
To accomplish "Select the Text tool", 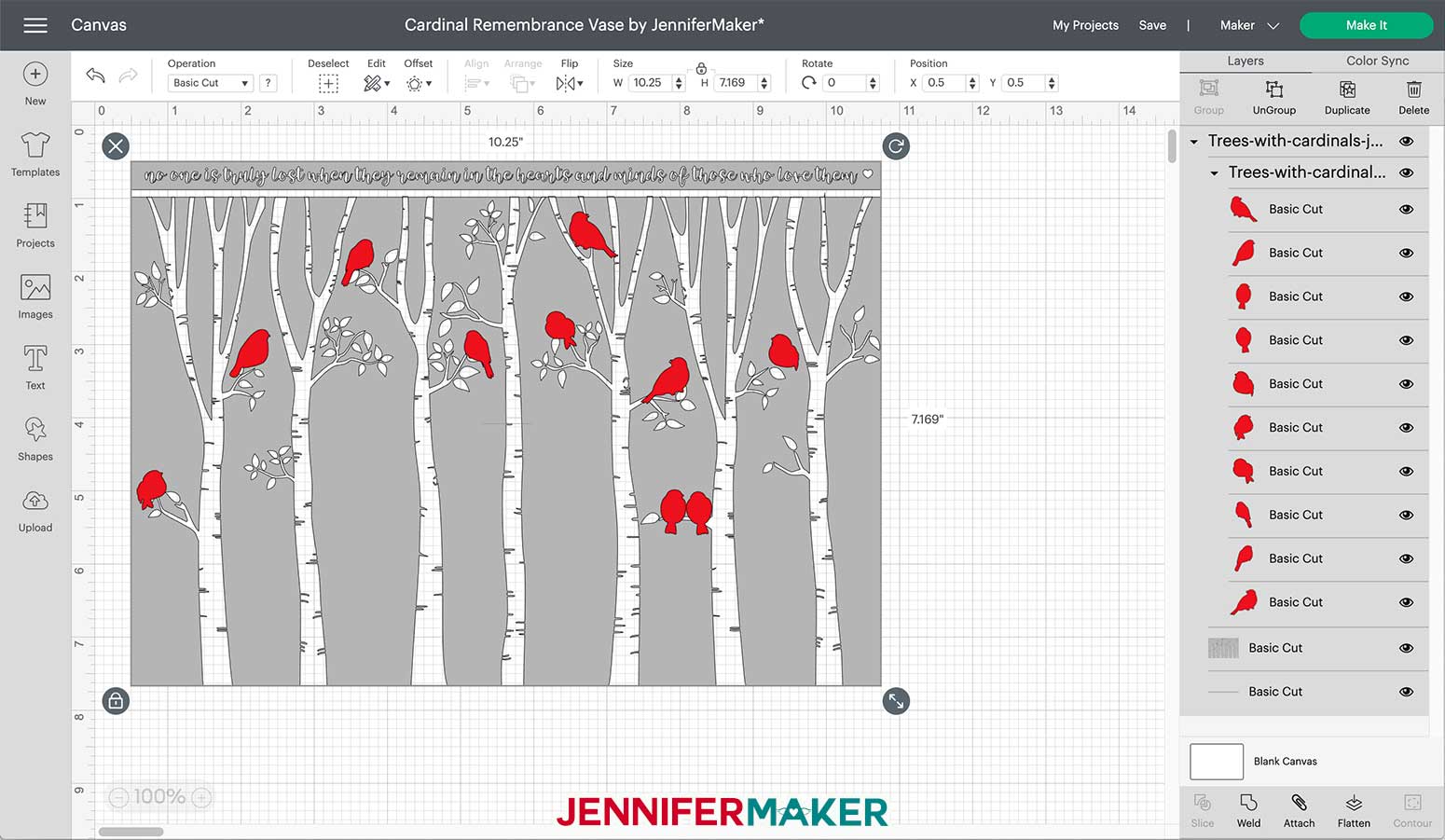I will point(35,367).
